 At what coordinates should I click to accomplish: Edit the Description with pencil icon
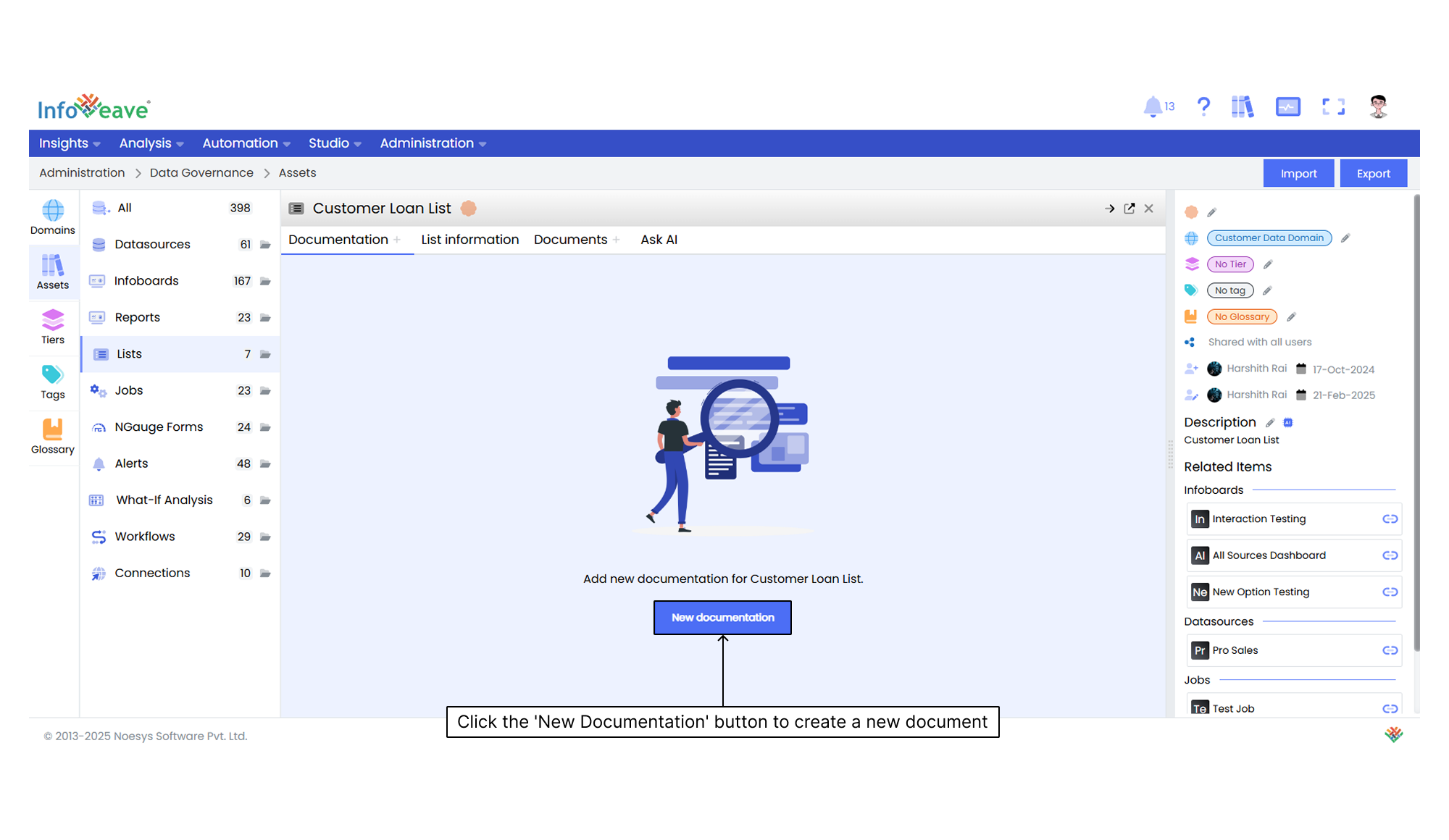(1270, 423)
